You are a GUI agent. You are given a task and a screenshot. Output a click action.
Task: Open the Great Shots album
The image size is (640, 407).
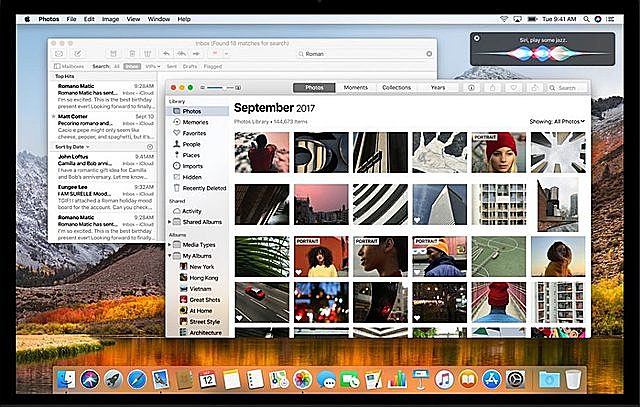[200, 300]
